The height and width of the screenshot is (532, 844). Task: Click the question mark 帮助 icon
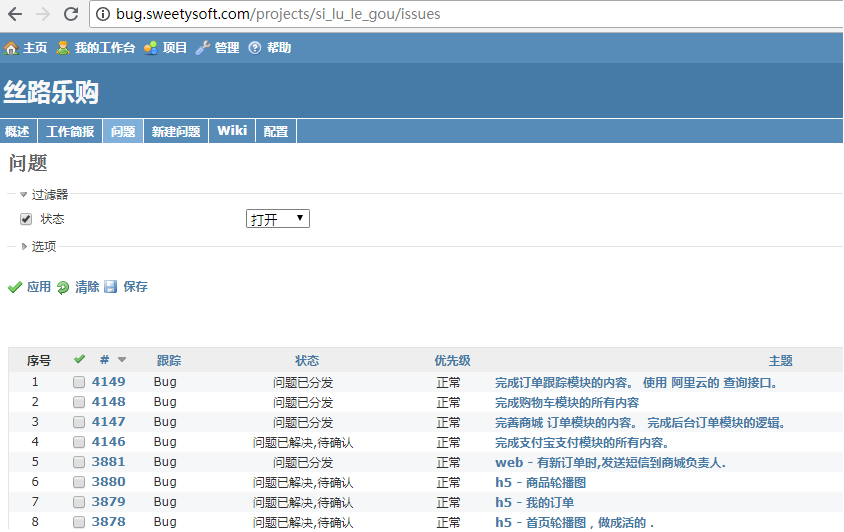(255, 48)
